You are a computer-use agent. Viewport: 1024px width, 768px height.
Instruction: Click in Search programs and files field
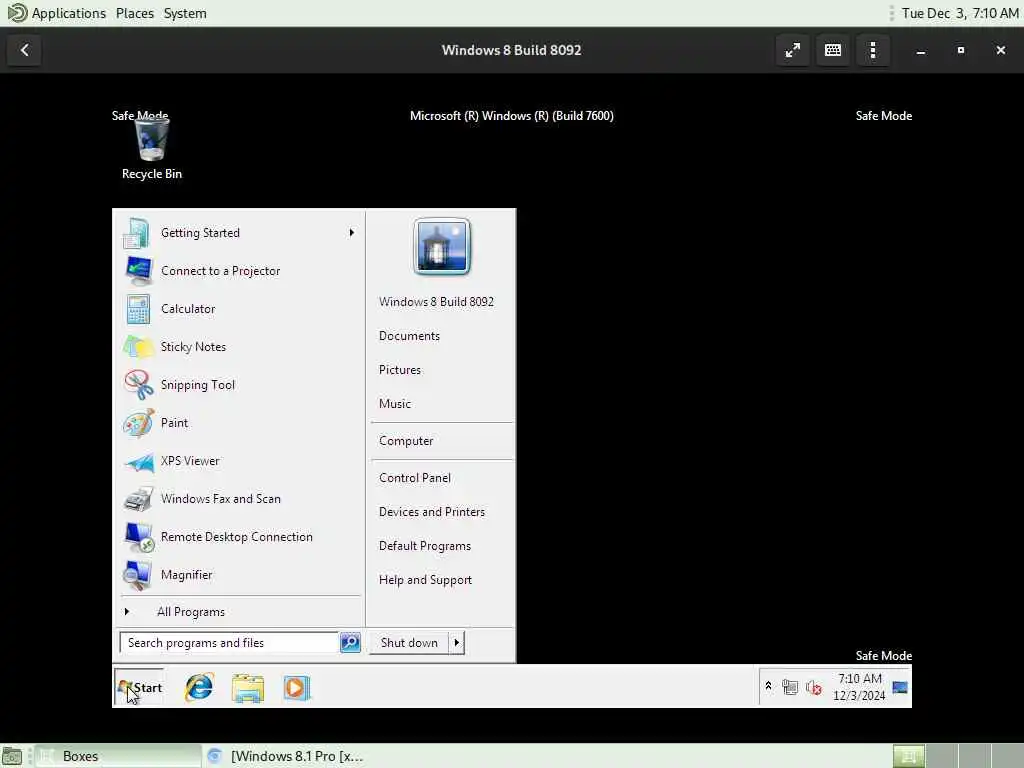tap(229, 643)
